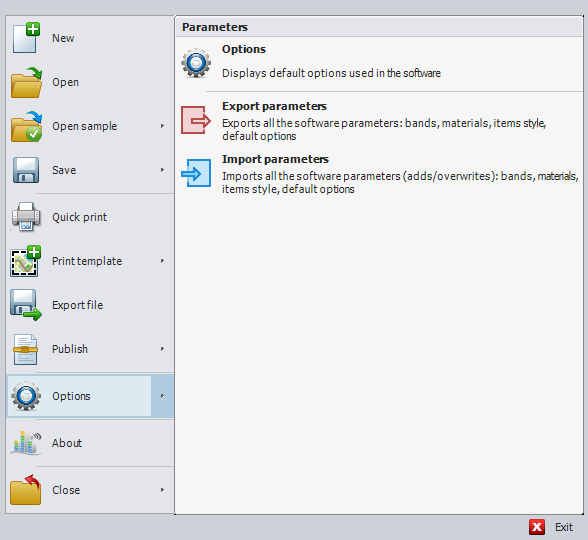Click the Quick print printer icon
Viewport: 588px width, 540px height.
[26, 217]
